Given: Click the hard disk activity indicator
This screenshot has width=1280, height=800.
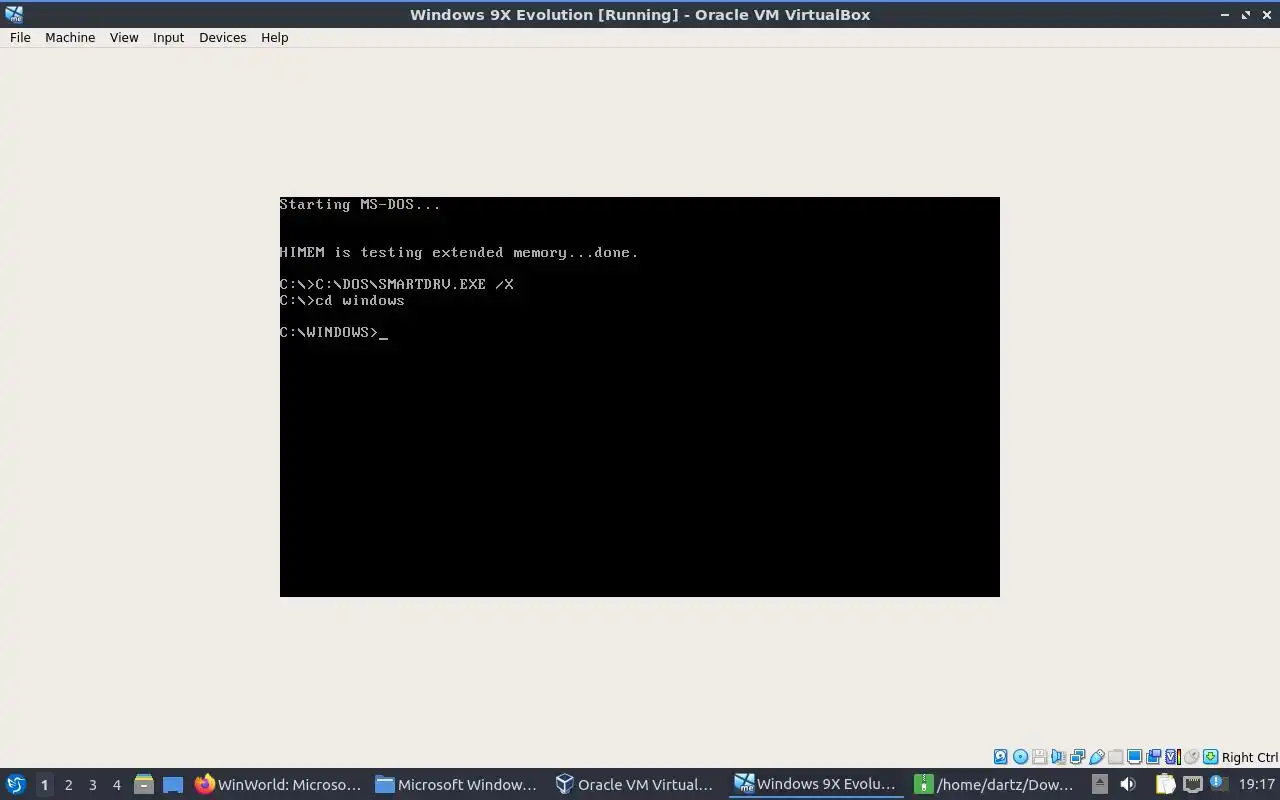Looking at the screenshot, I should click(x=1000, y=757).
